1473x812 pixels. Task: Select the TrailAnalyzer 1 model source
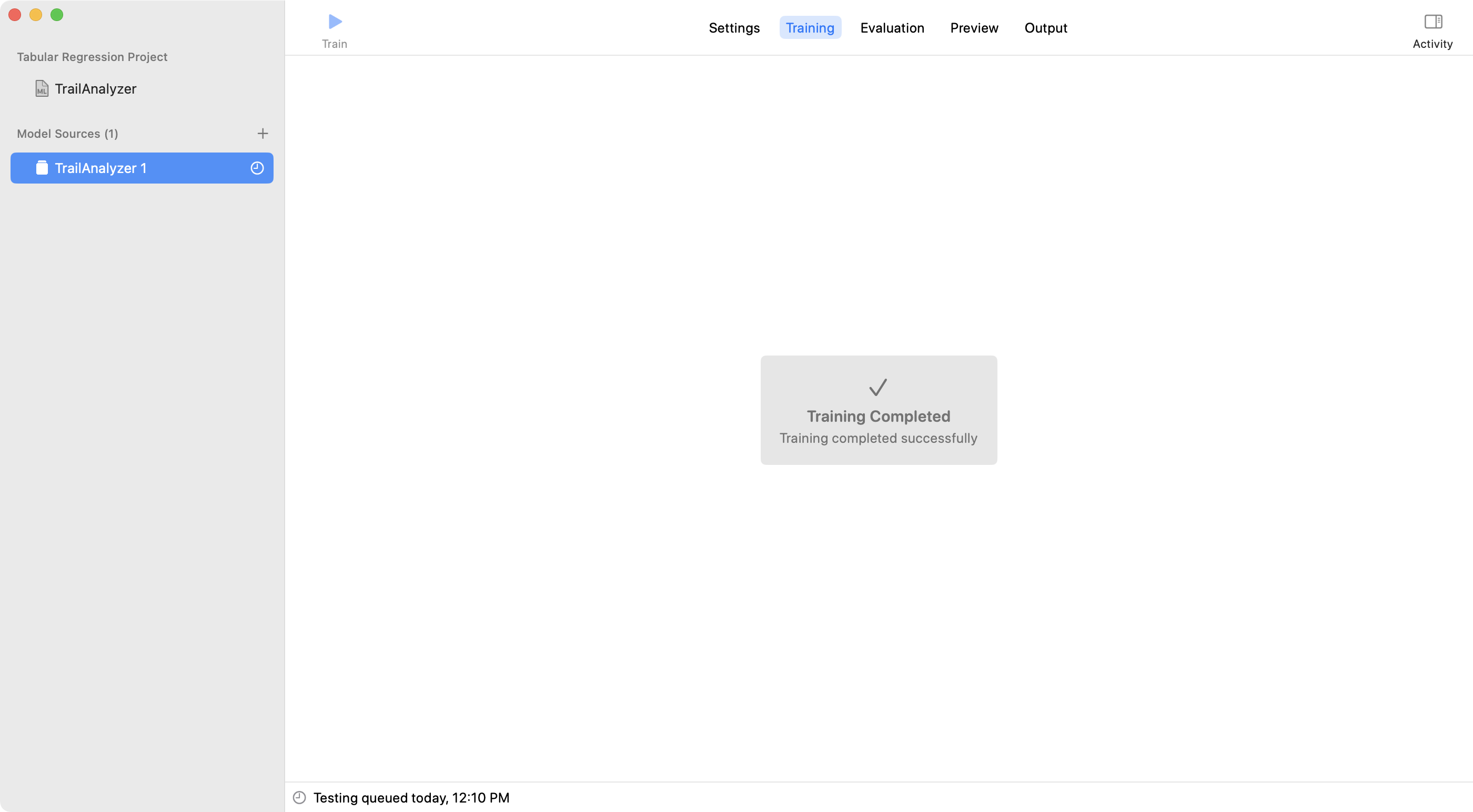tap(100, 168)
